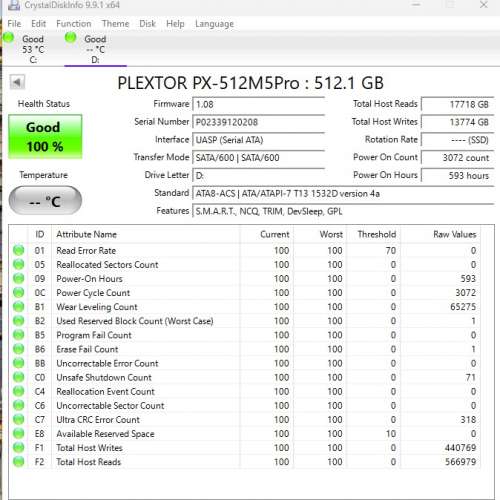
Task: Select the Read Error Rate row
Action: pyautogui.click(x=245, y=250)
